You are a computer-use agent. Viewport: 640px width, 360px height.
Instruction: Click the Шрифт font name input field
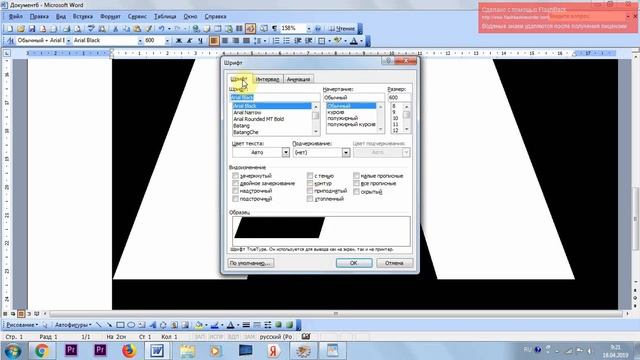coord(275,98)
